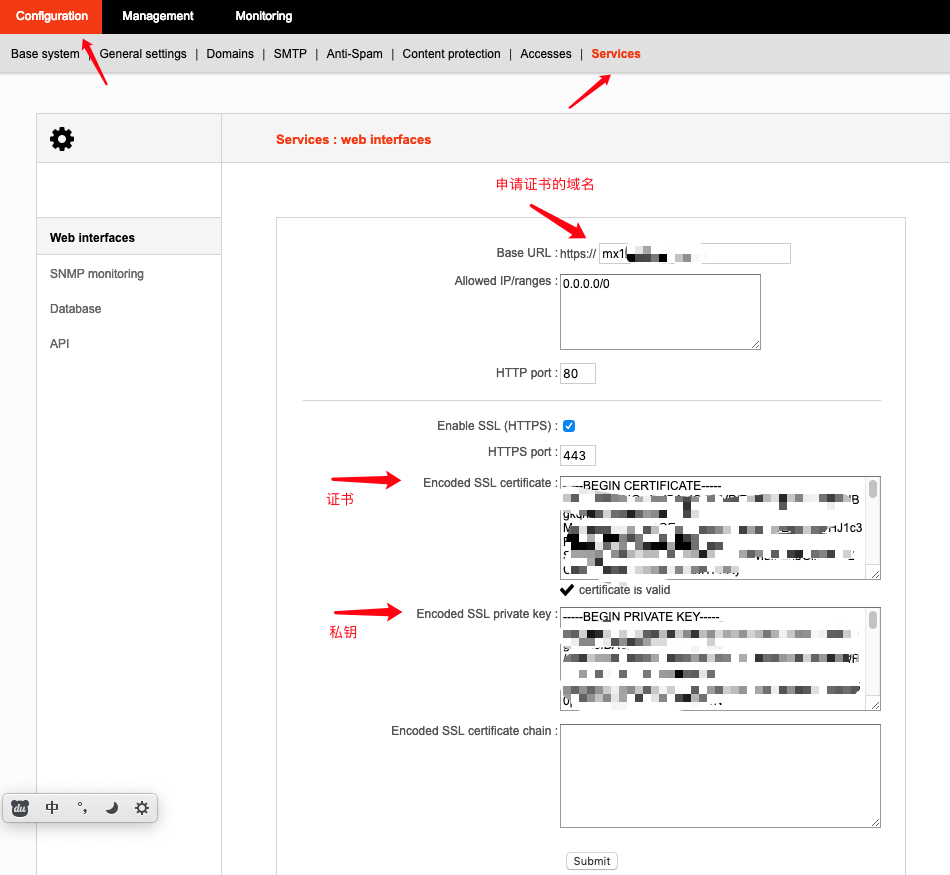The image size is (950, 875).
Task: Click the gear icon in the sidebar header
Action: pyautogui.click(x=62, y=139)
